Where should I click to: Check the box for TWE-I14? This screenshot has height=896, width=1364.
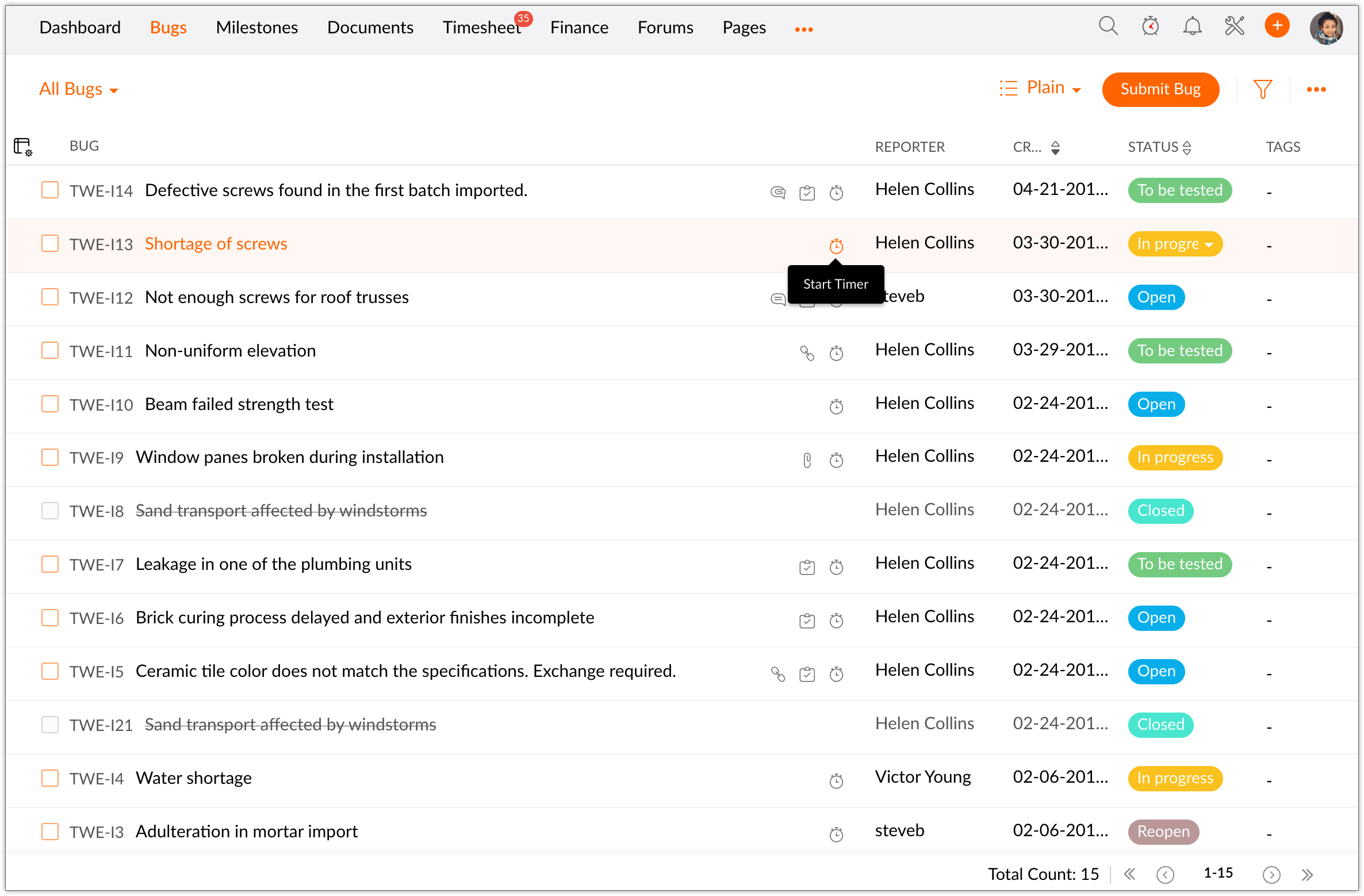(x=50, y=190)
